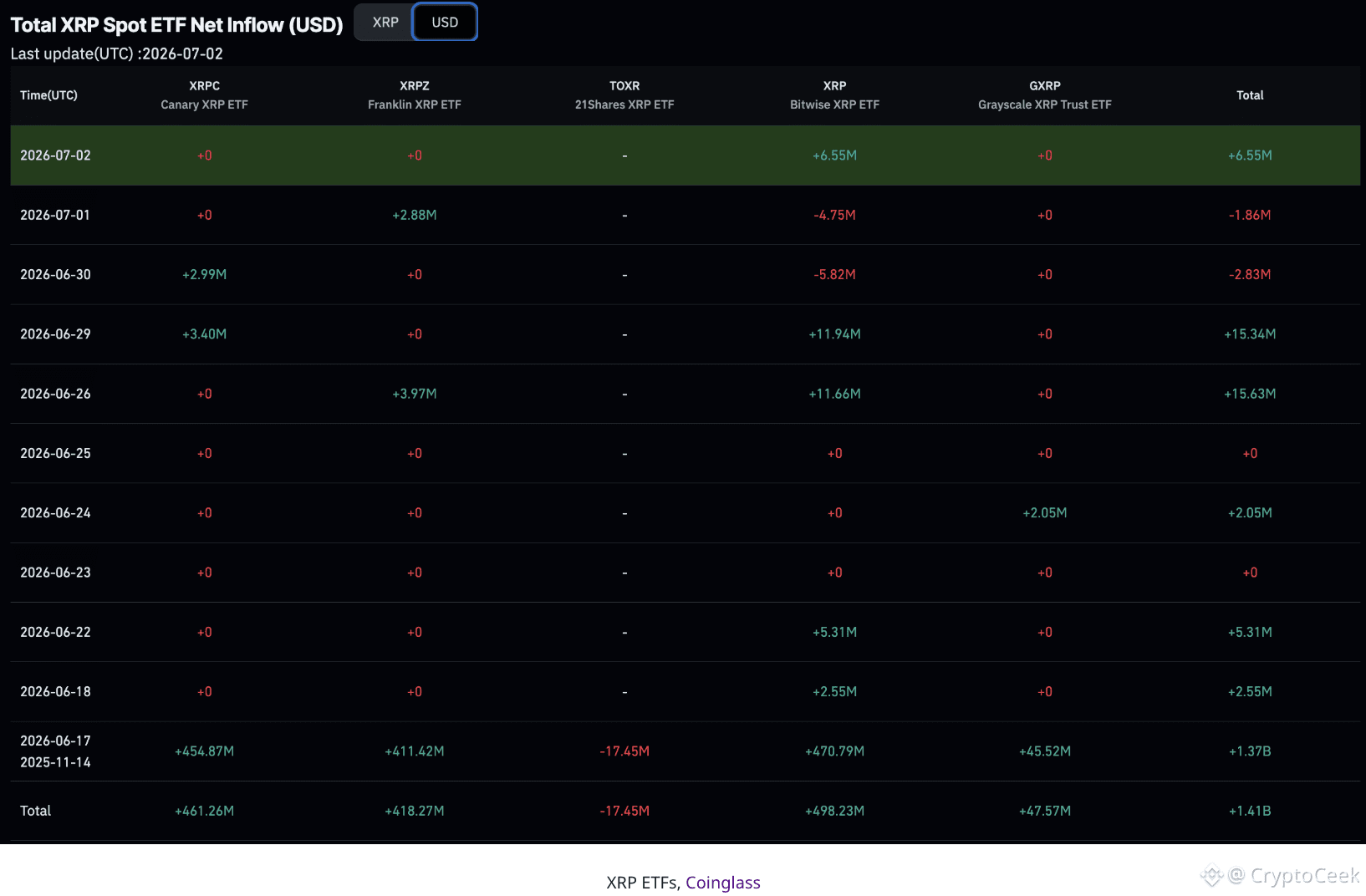Click Canary +2.99M value on 2026-06-30

(205, 274)
